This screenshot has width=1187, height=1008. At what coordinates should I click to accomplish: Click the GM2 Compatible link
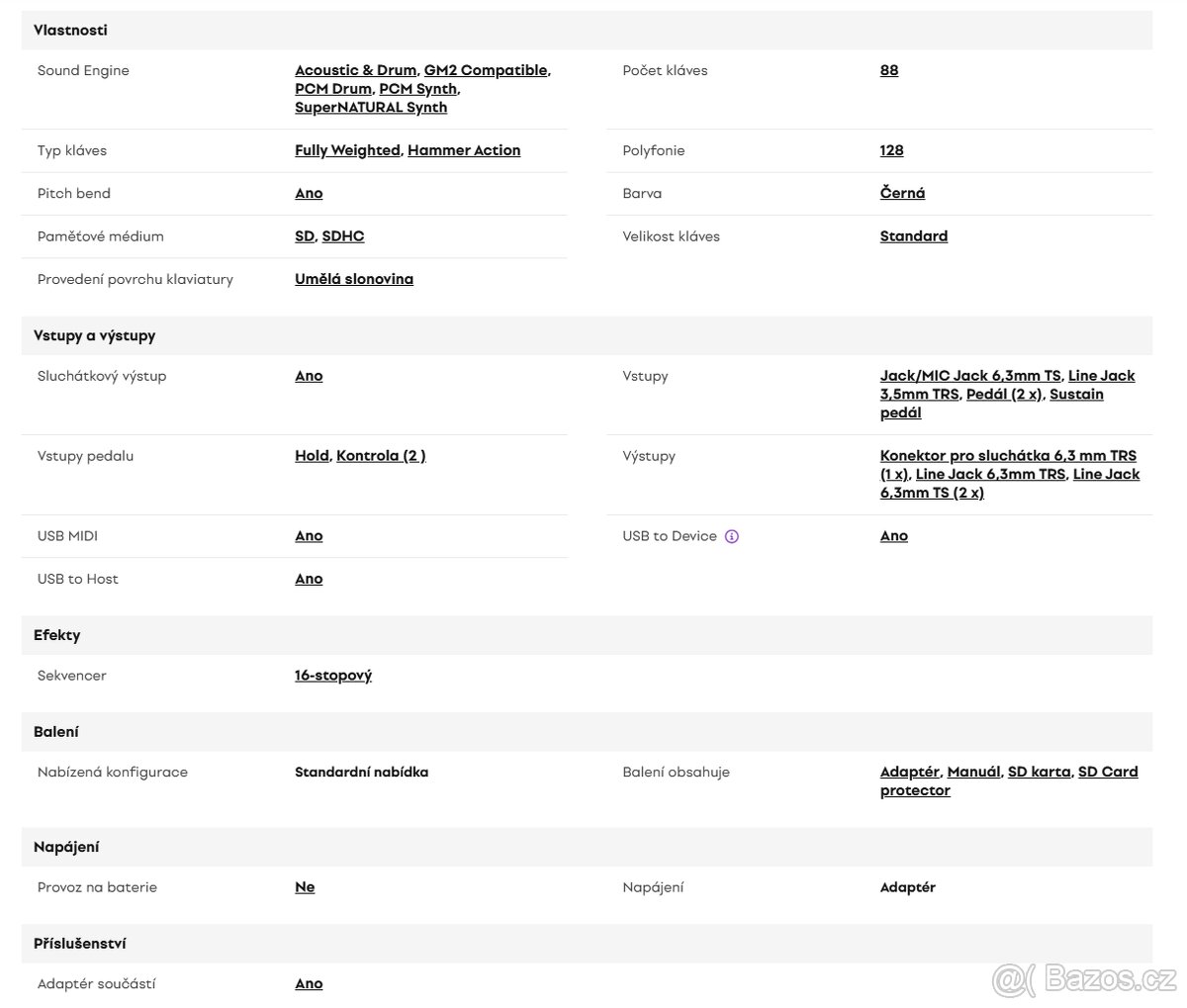485,70
